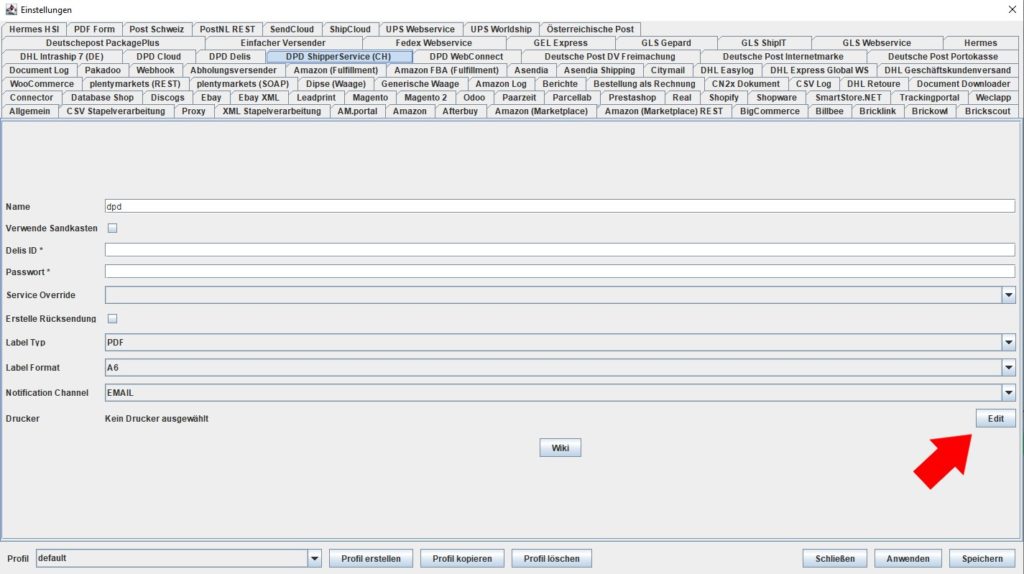Select the Webhook tab
The height and width of the screenshot is (574, 1024).
(155, 70)
